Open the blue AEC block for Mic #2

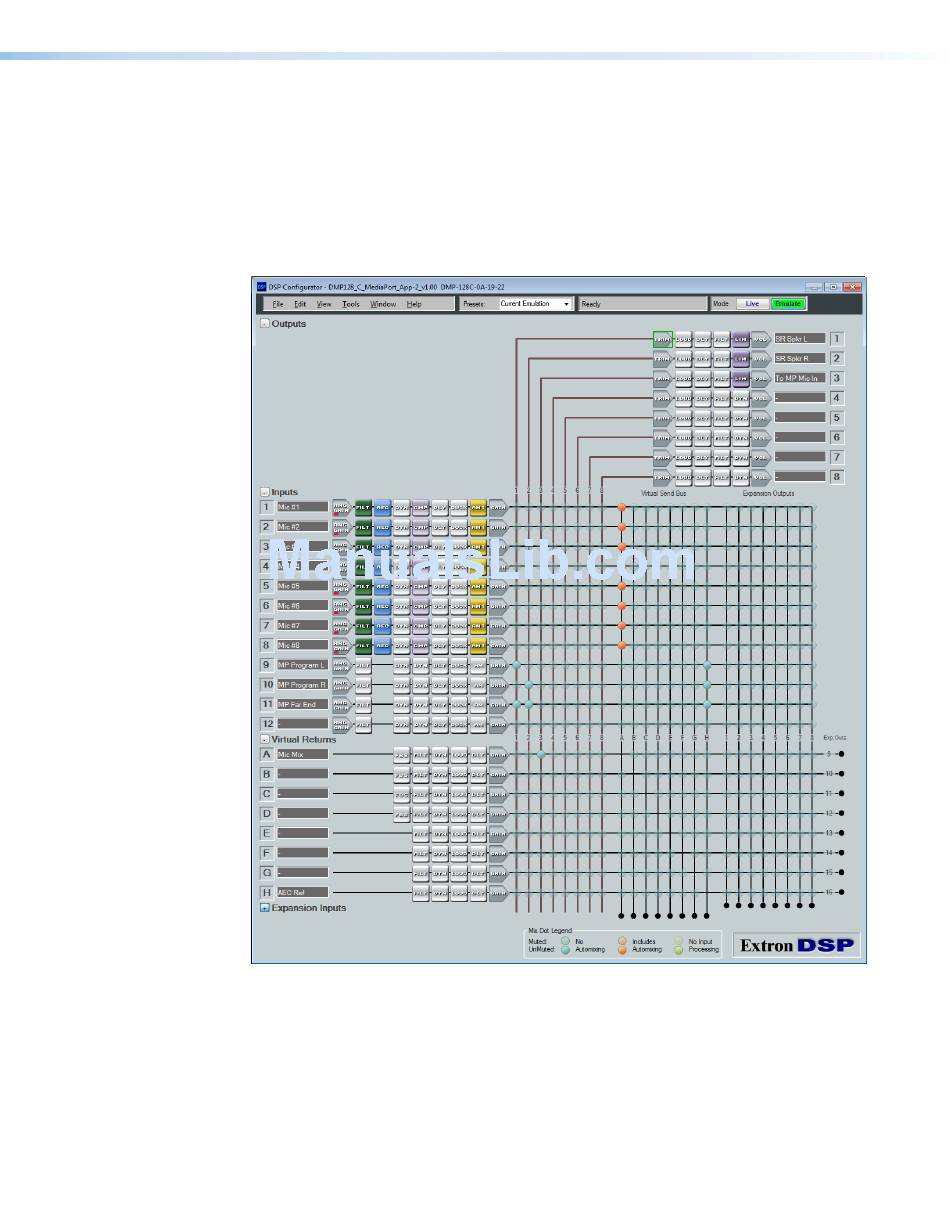click(x=382, y=527)
